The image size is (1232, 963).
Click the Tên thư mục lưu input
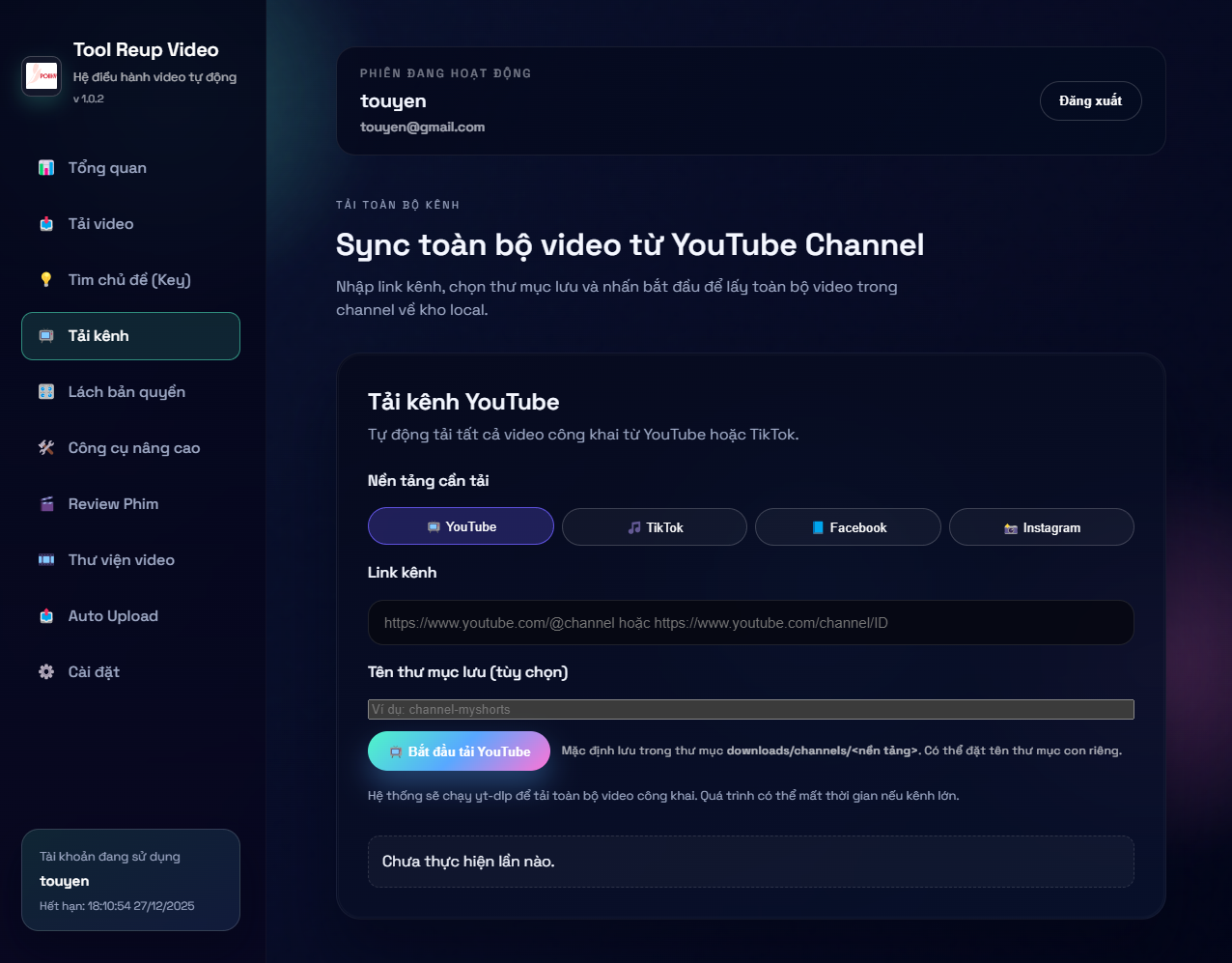750,710
